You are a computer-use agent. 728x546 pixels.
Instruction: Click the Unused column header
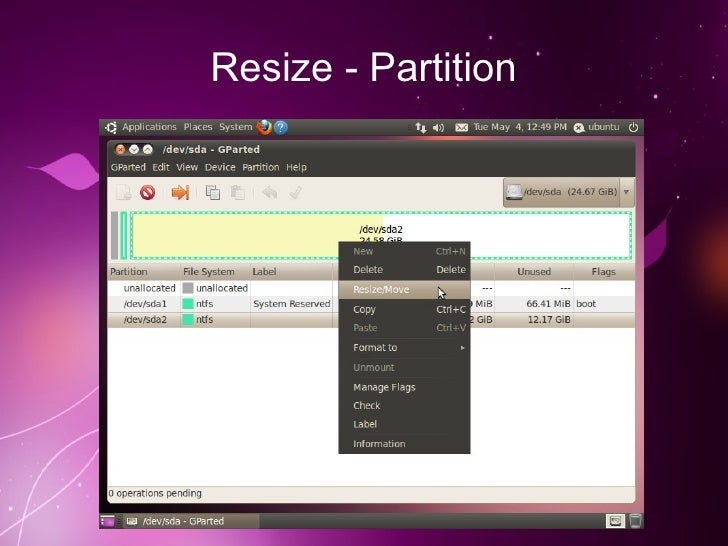(x=534, y=272)
